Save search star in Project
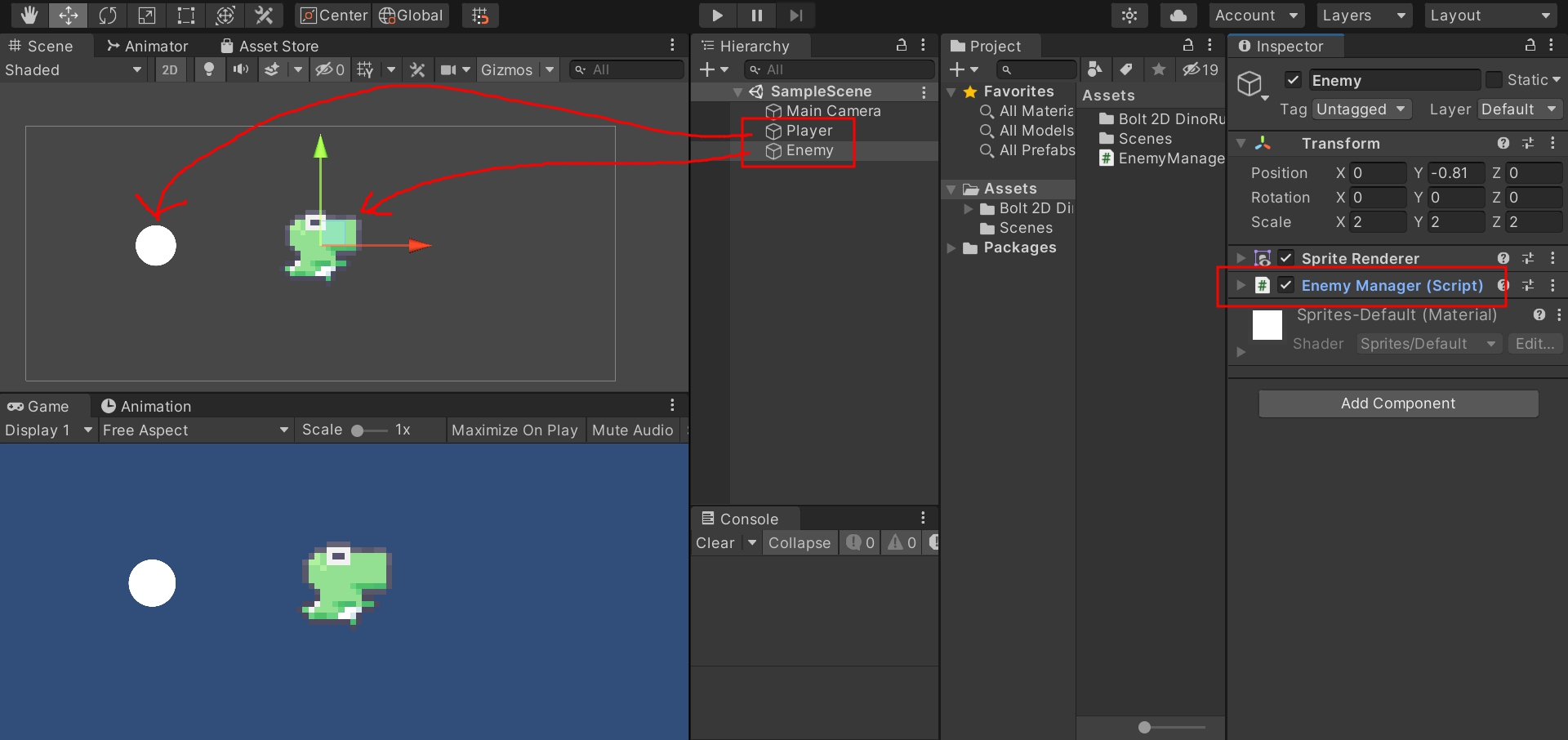The image size is (1568, 740). (1159, 69)
